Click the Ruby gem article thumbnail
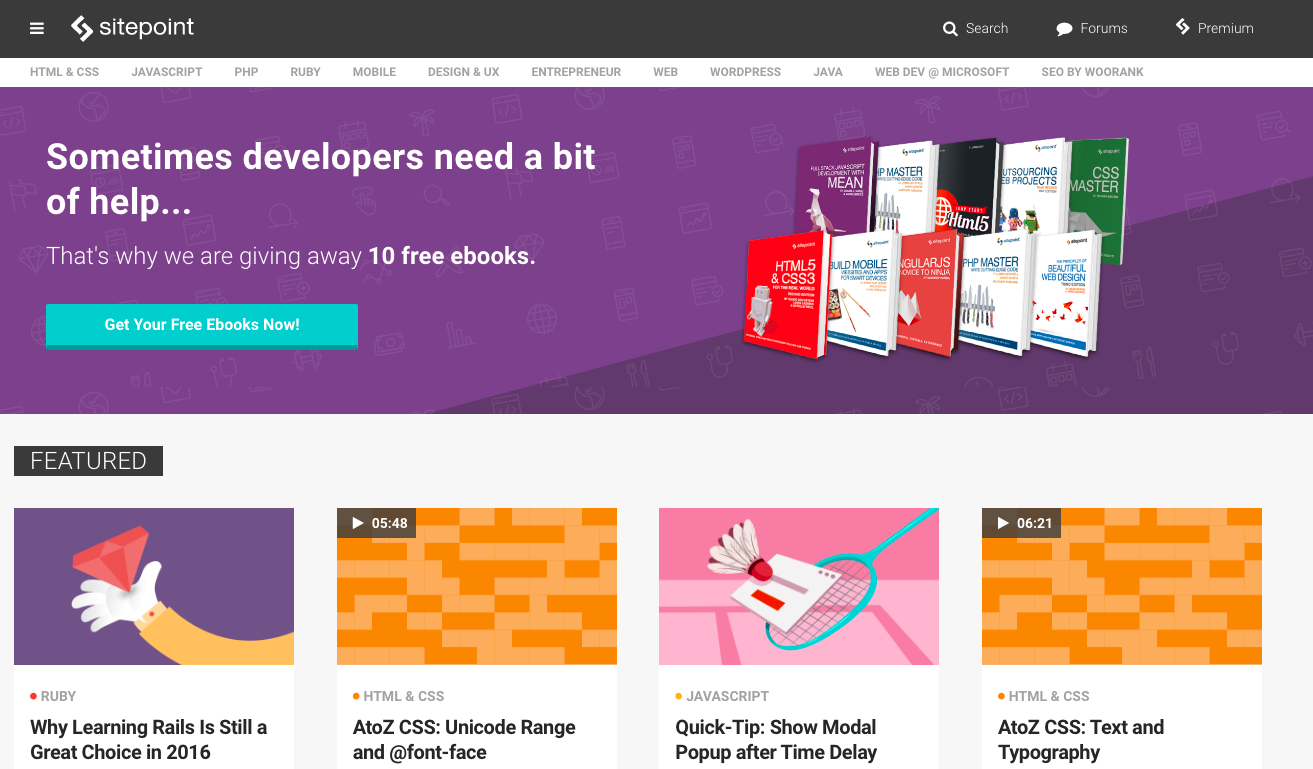1313x769 pixels. 154,586
